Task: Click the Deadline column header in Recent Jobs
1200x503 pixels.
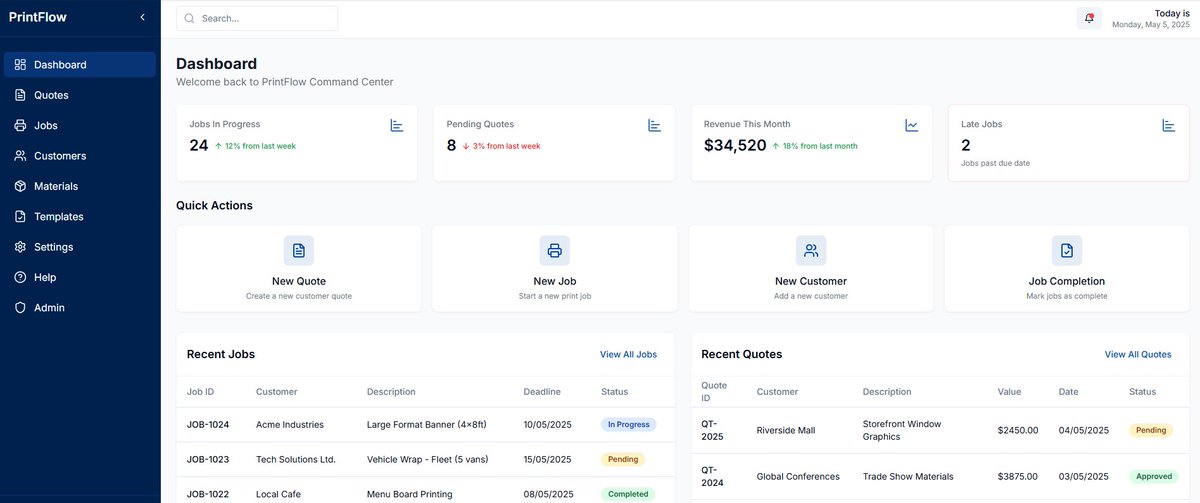Action: (542, 391)
